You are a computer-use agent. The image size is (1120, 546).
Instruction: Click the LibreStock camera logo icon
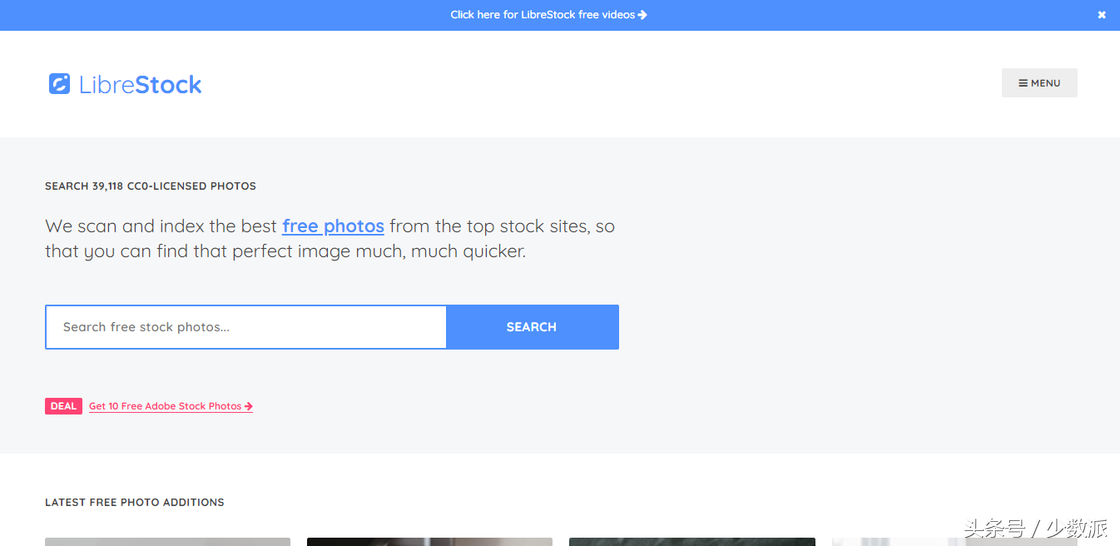(59, 84)
